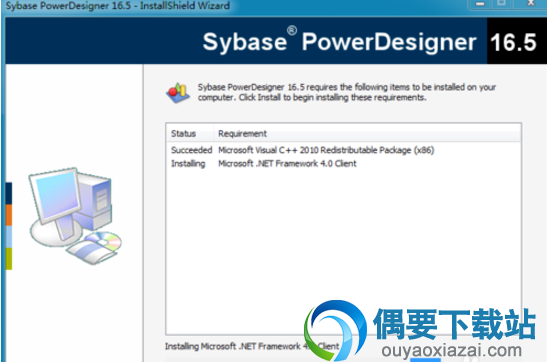This screenshot has height=362, width=547.
Task: Maximize the InstallShield Wizard window
Action: pos(501,4)
